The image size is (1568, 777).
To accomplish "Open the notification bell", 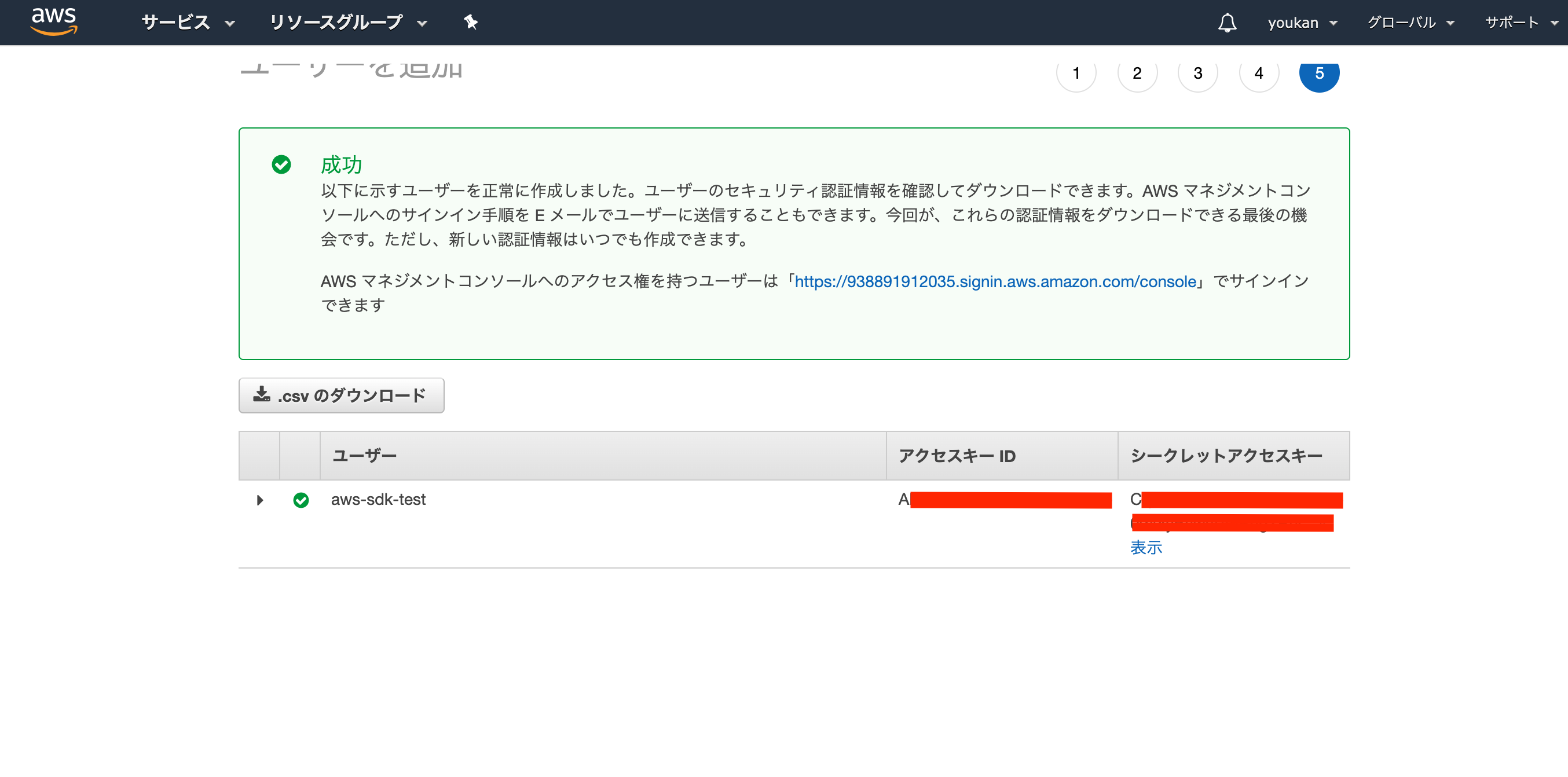I will tap(1227, 23).
